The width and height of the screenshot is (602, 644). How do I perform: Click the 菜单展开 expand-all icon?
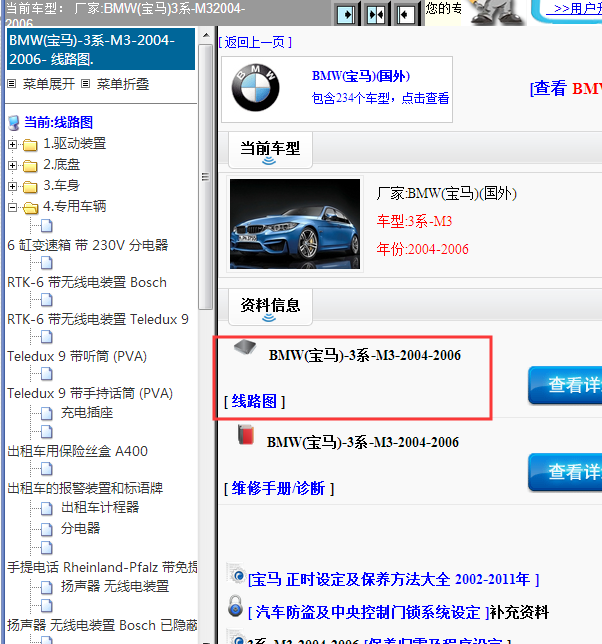coord(11,84)
